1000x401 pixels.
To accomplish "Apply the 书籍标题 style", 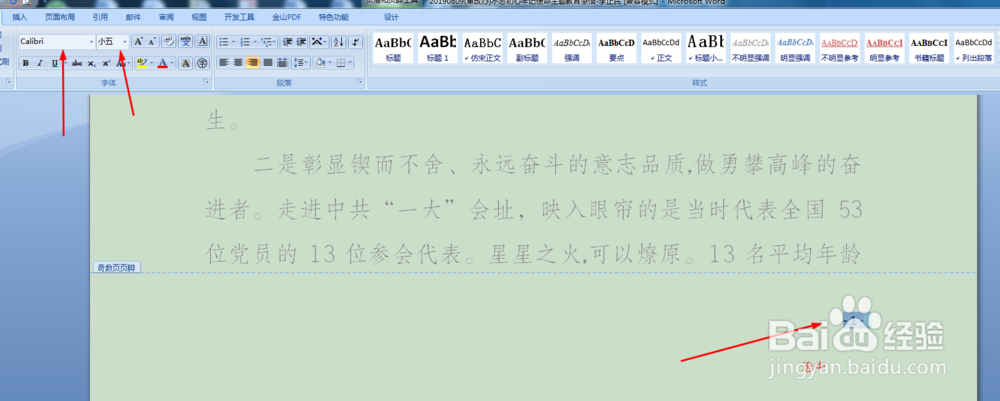I will (x=929, y=48).
